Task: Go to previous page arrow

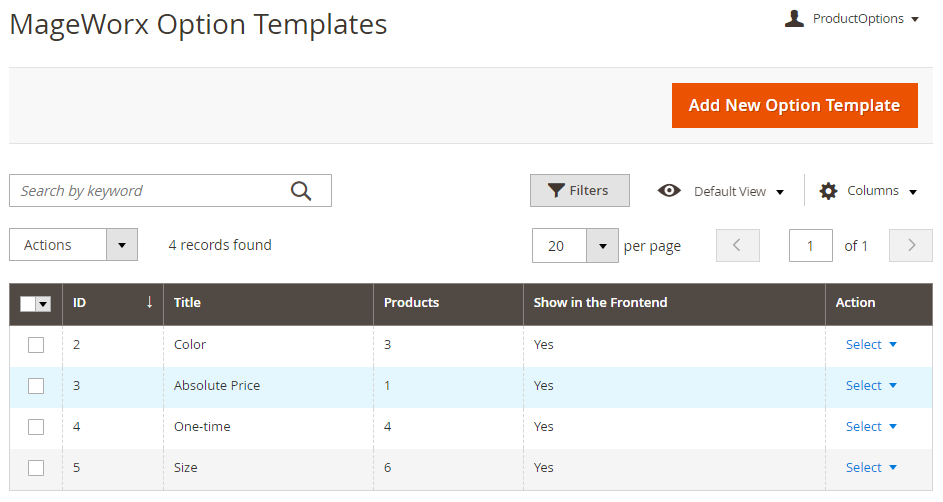Action: [x=737, y=245]
